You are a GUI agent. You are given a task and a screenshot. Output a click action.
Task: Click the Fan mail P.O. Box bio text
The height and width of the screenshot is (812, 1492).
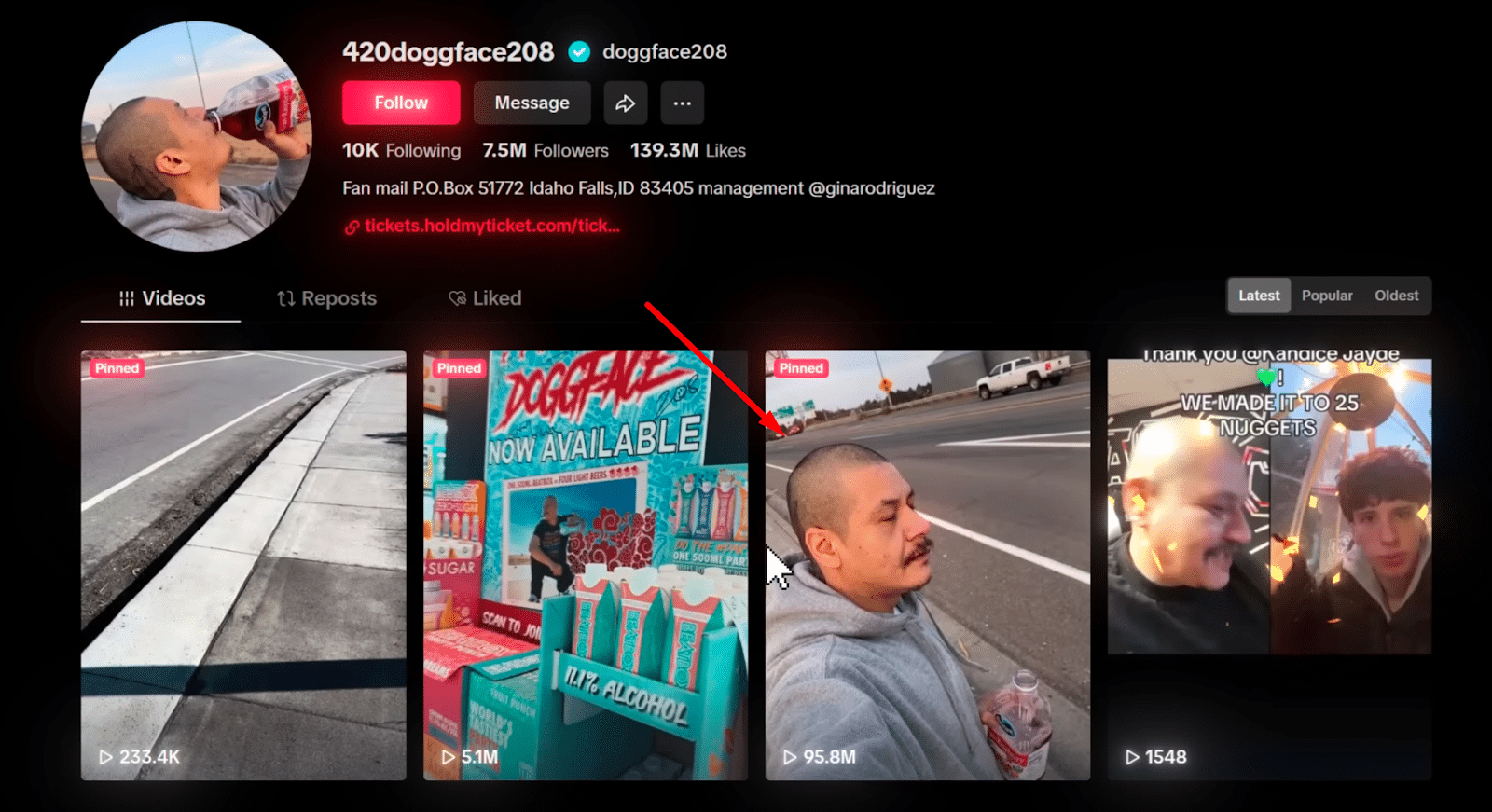[x=638, y=188]
